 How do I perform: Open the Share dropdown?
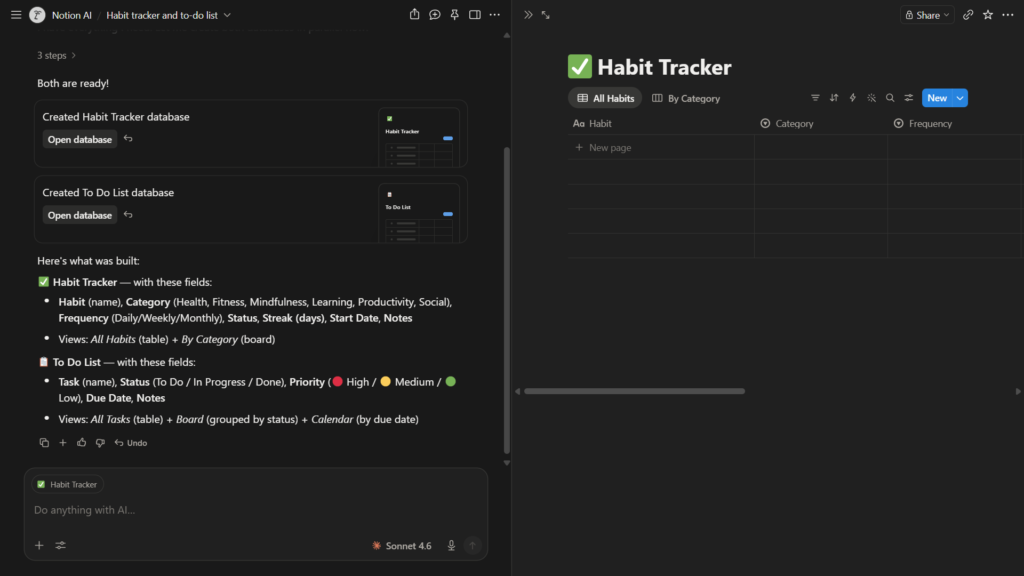(927, 15)
